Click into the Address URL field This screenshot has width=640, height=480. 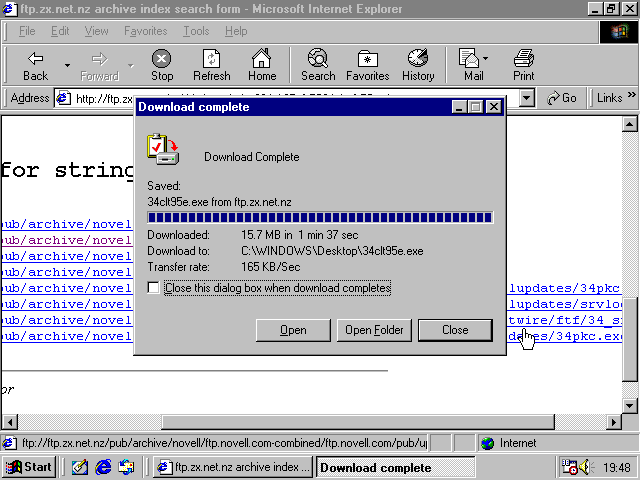pyautogui.click(x=294, y=98)
